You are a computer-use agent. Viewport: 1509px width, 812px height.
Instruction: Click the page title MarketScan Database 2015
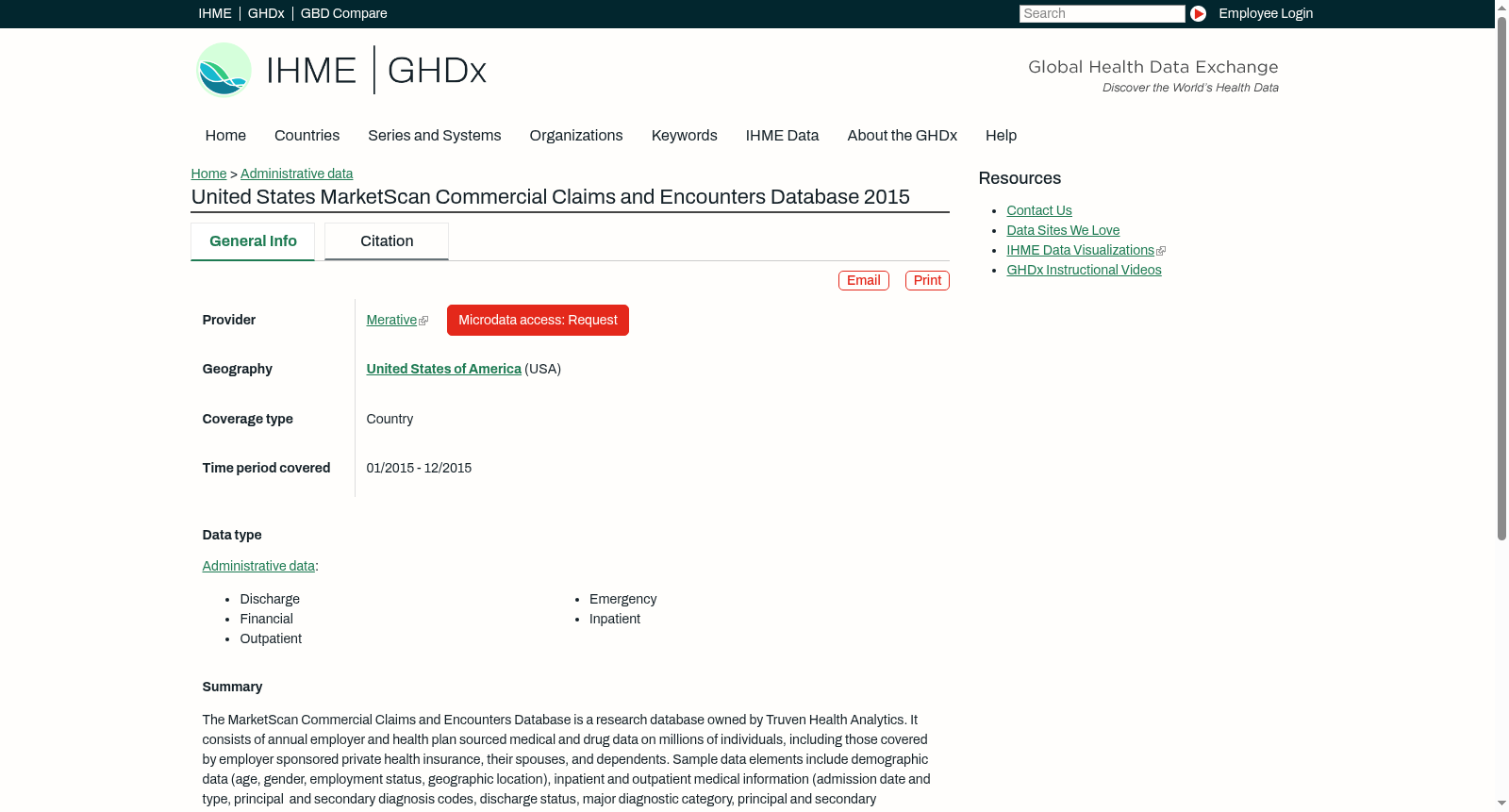[550, 197]
